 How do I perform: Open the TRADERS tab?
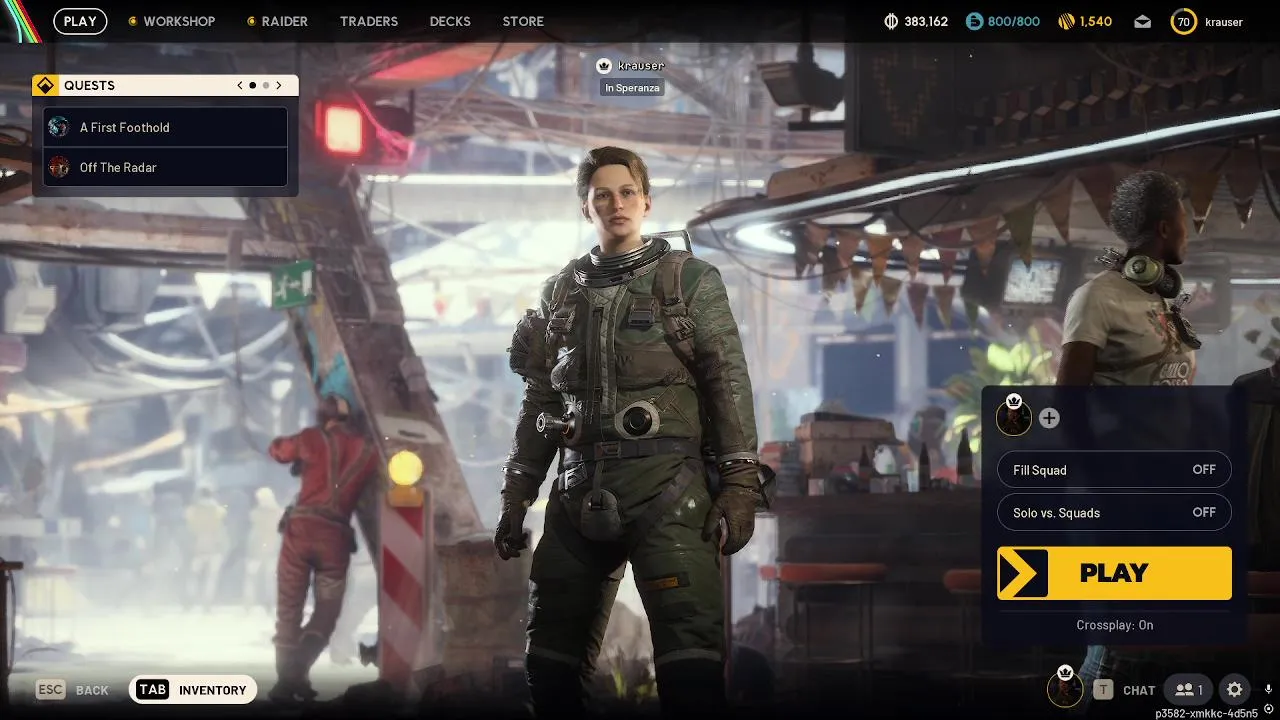(x=369, y=21)
